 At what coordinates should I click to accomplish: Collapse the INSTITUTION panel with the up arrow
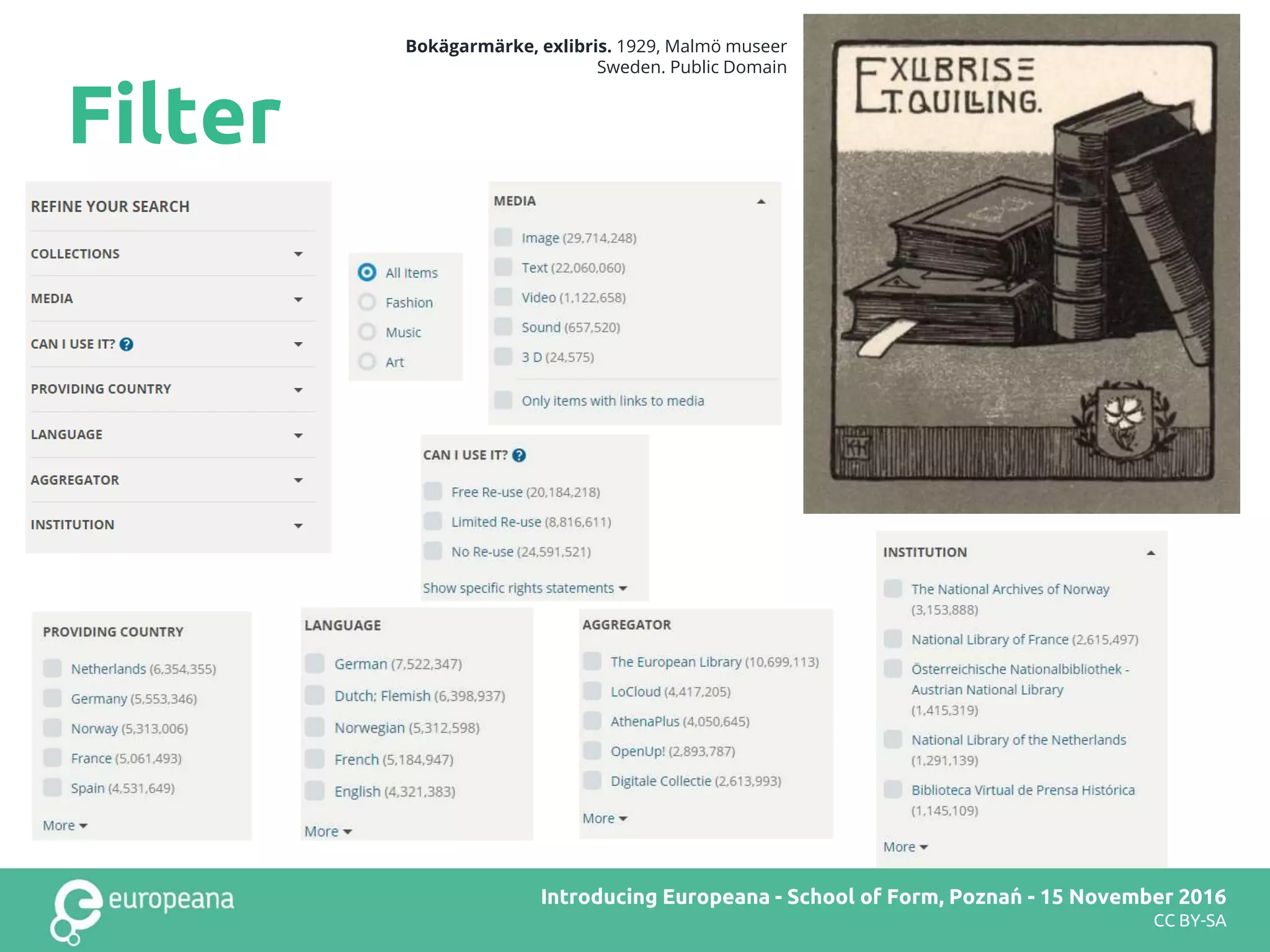tap(1151, 553)
